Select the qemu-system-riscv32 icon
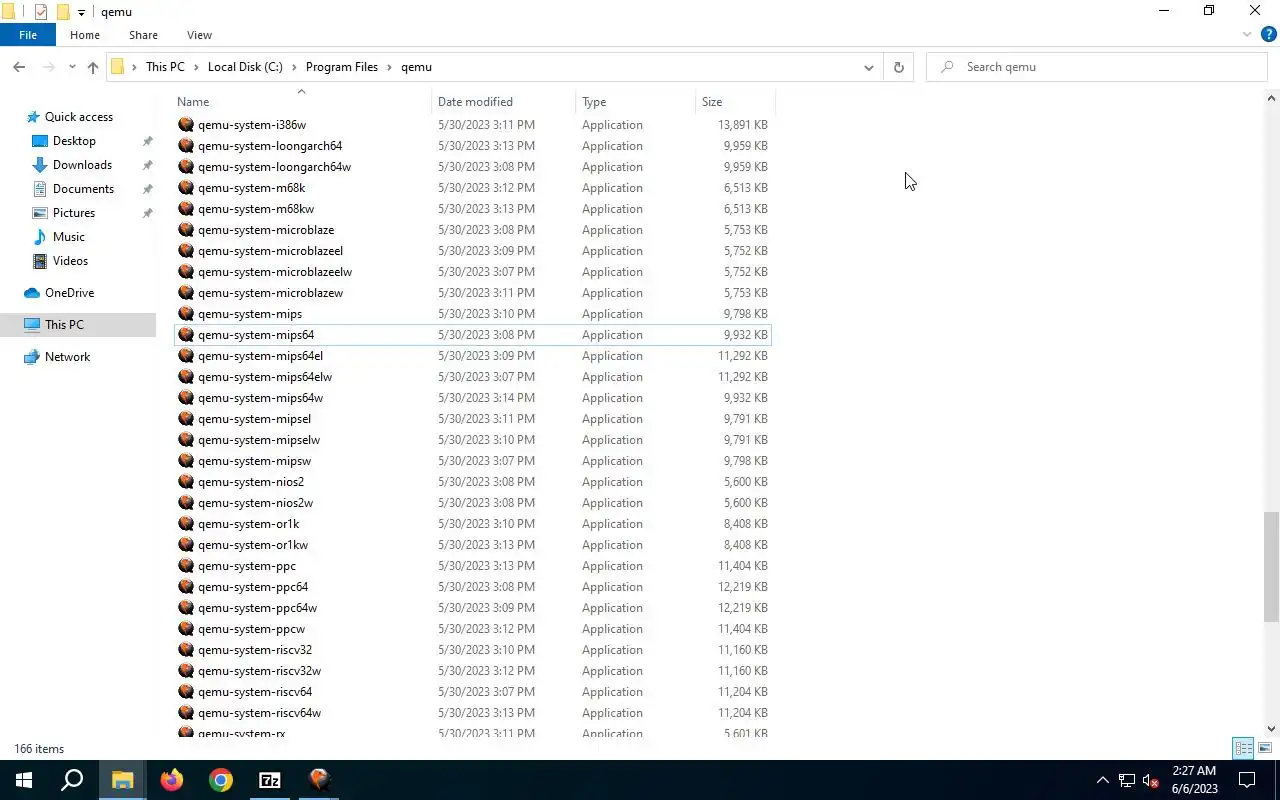The width and height of the screenshot is (1280, 800). 185,650
